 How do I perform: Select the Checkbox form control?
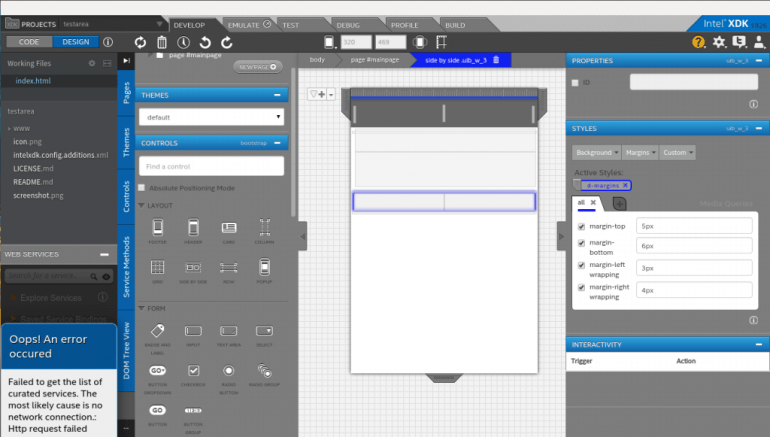[x=193, y=375]
